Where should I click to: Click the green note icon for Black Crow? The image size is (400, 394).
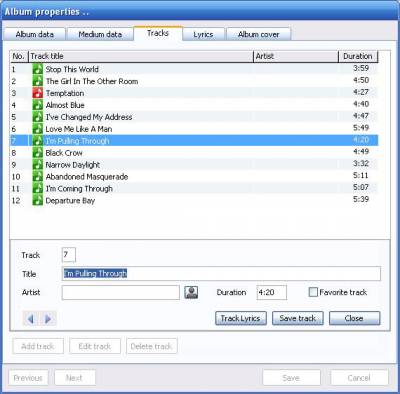pyautogui.click(x=38, y=153)
